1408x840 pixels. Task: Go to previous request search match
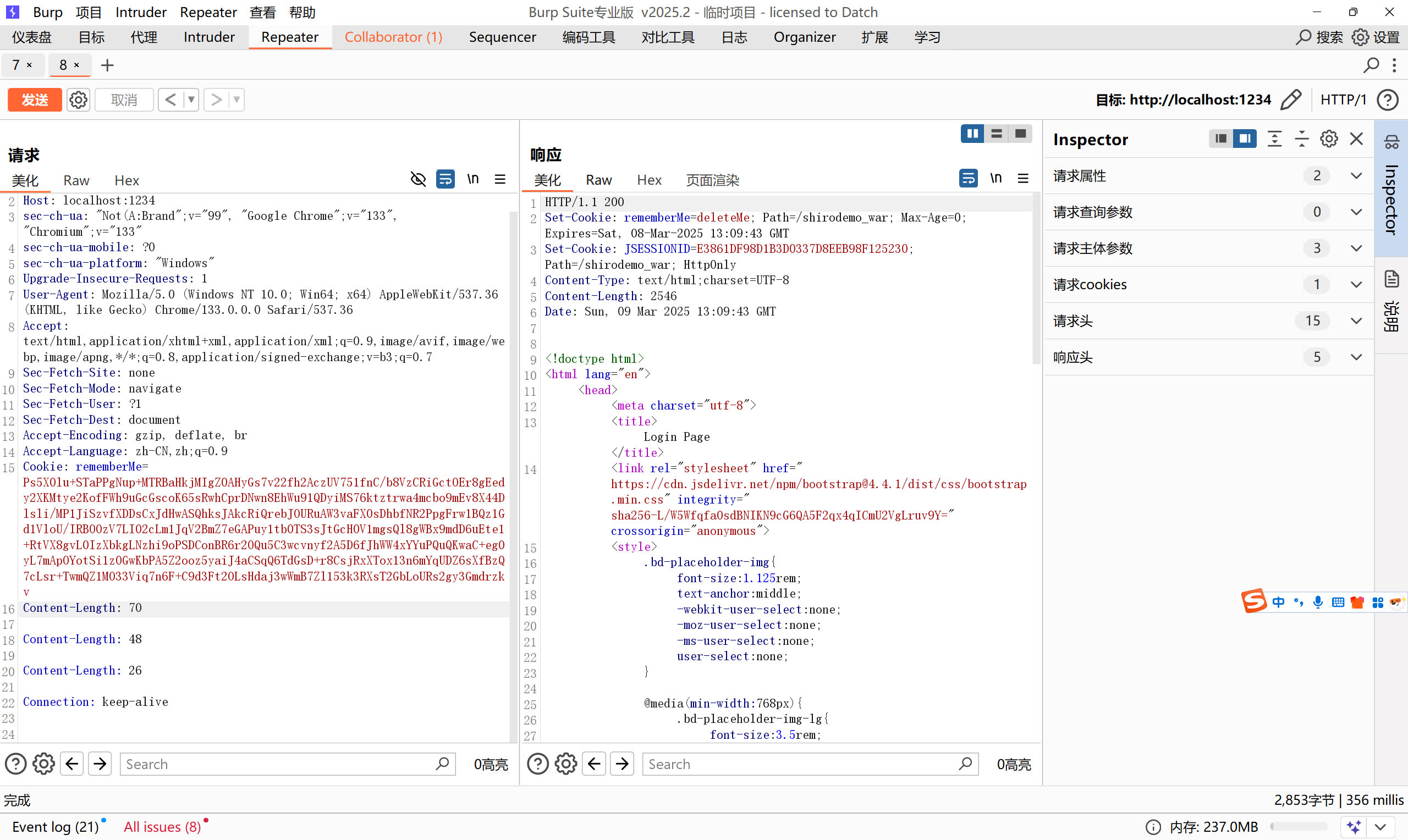pos(72,764)
